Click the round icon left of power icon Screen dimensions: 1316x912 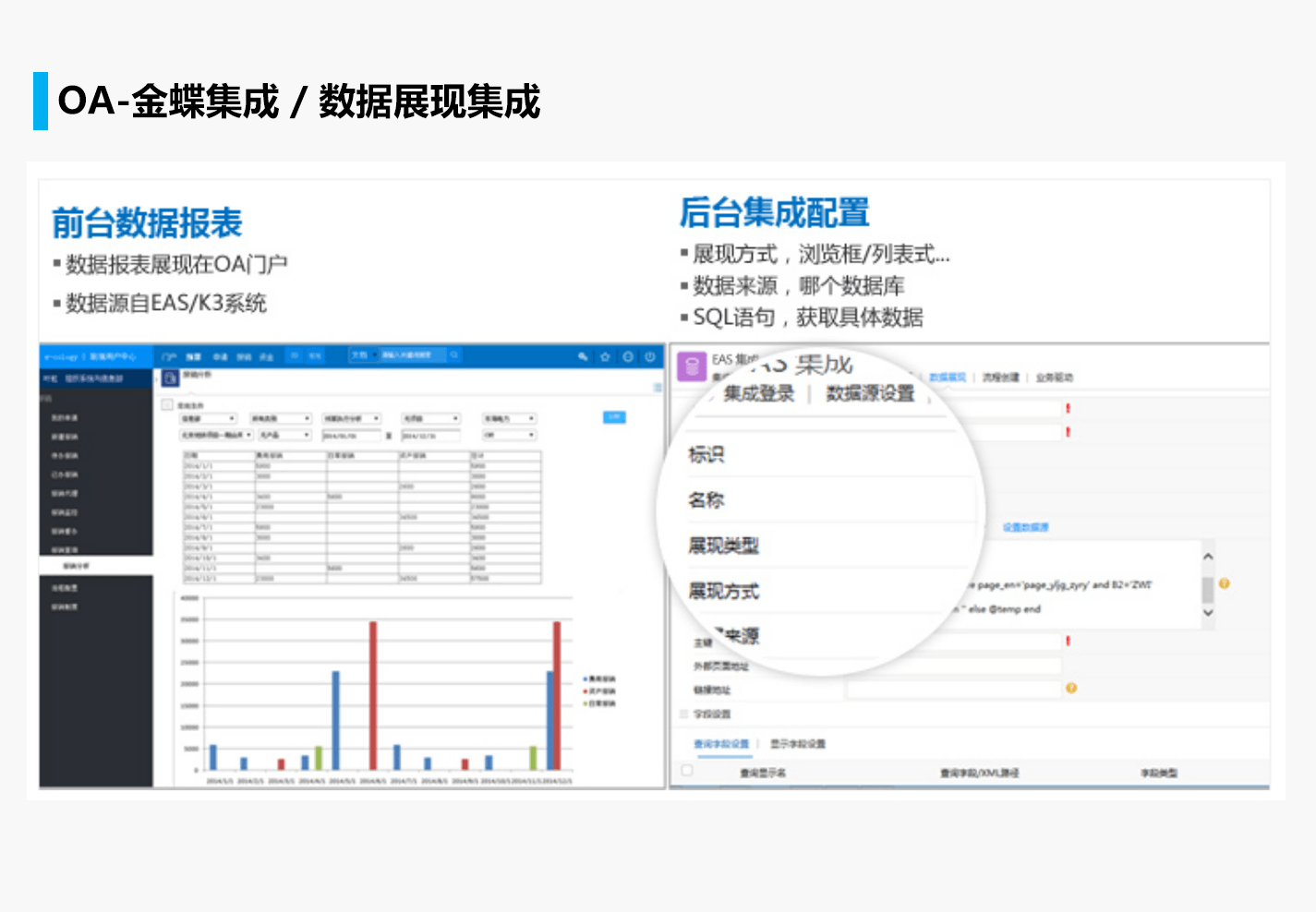click(628, 356)
